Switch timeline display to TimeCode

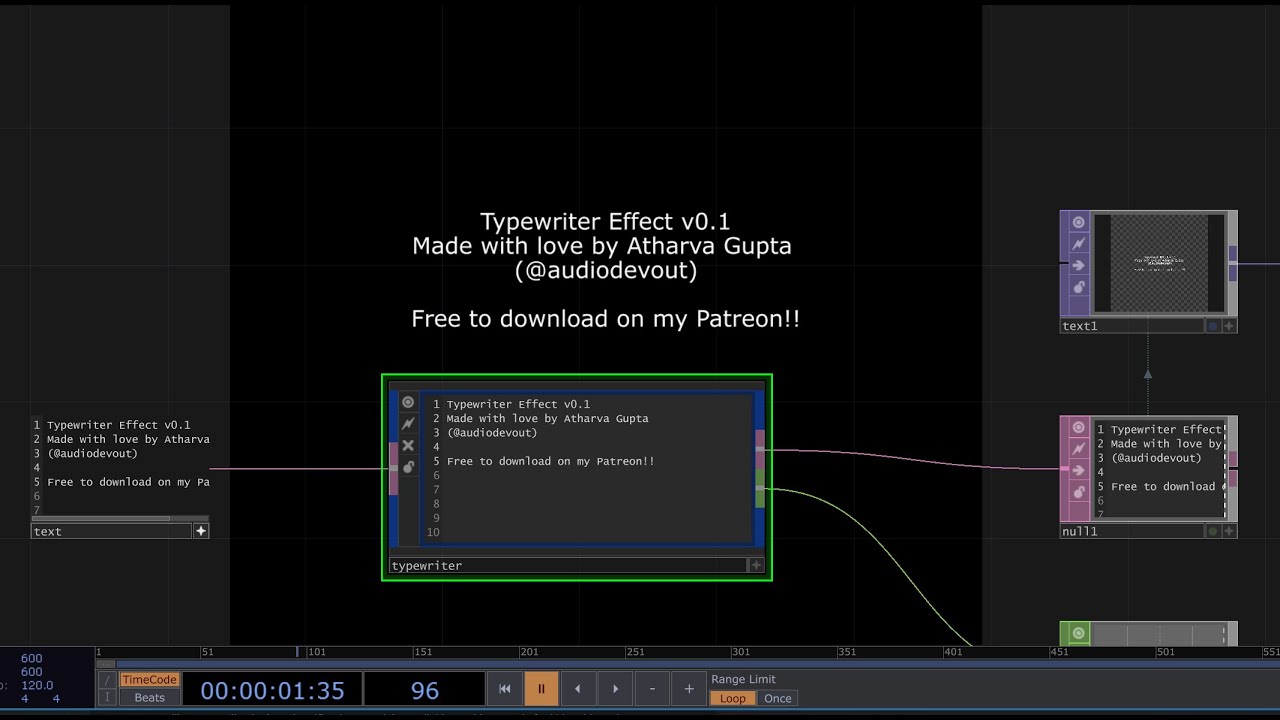tap(149, 679)
